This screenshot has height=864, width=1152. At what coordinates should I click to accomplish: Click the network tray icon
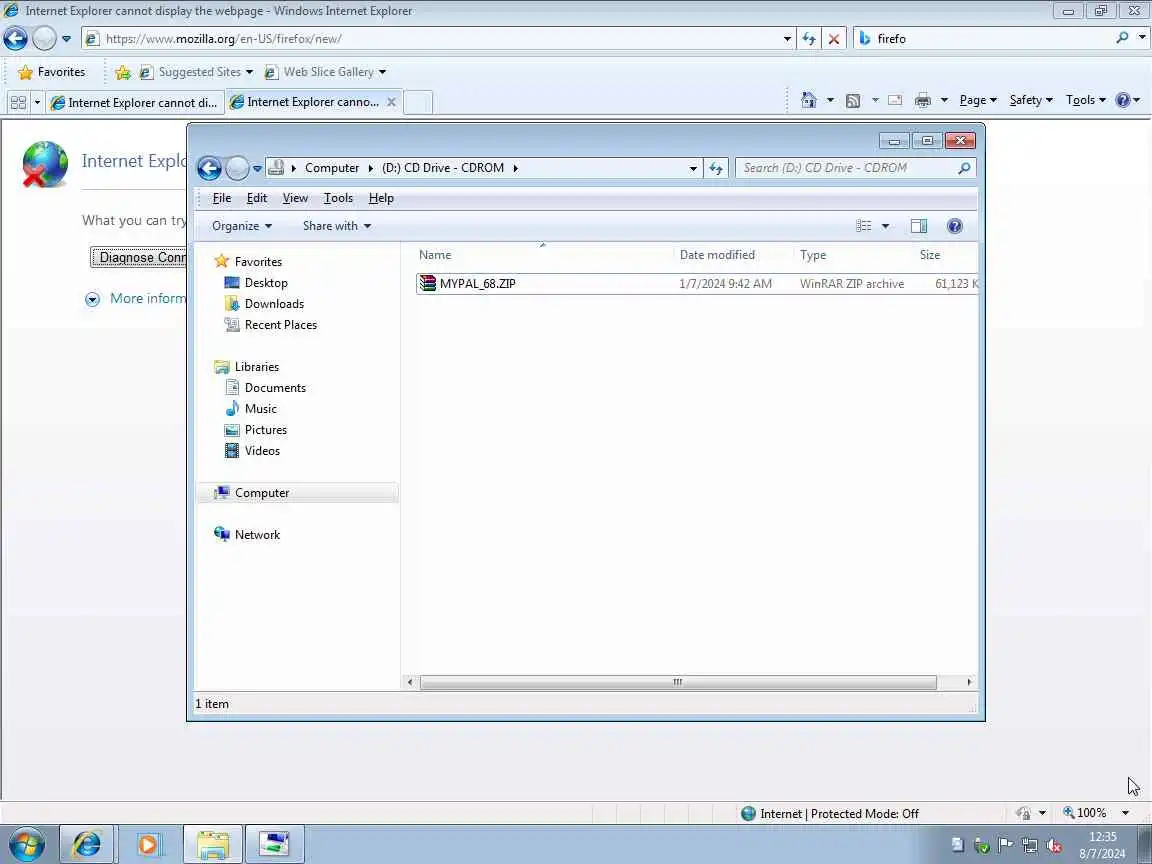click(1029, 846)
